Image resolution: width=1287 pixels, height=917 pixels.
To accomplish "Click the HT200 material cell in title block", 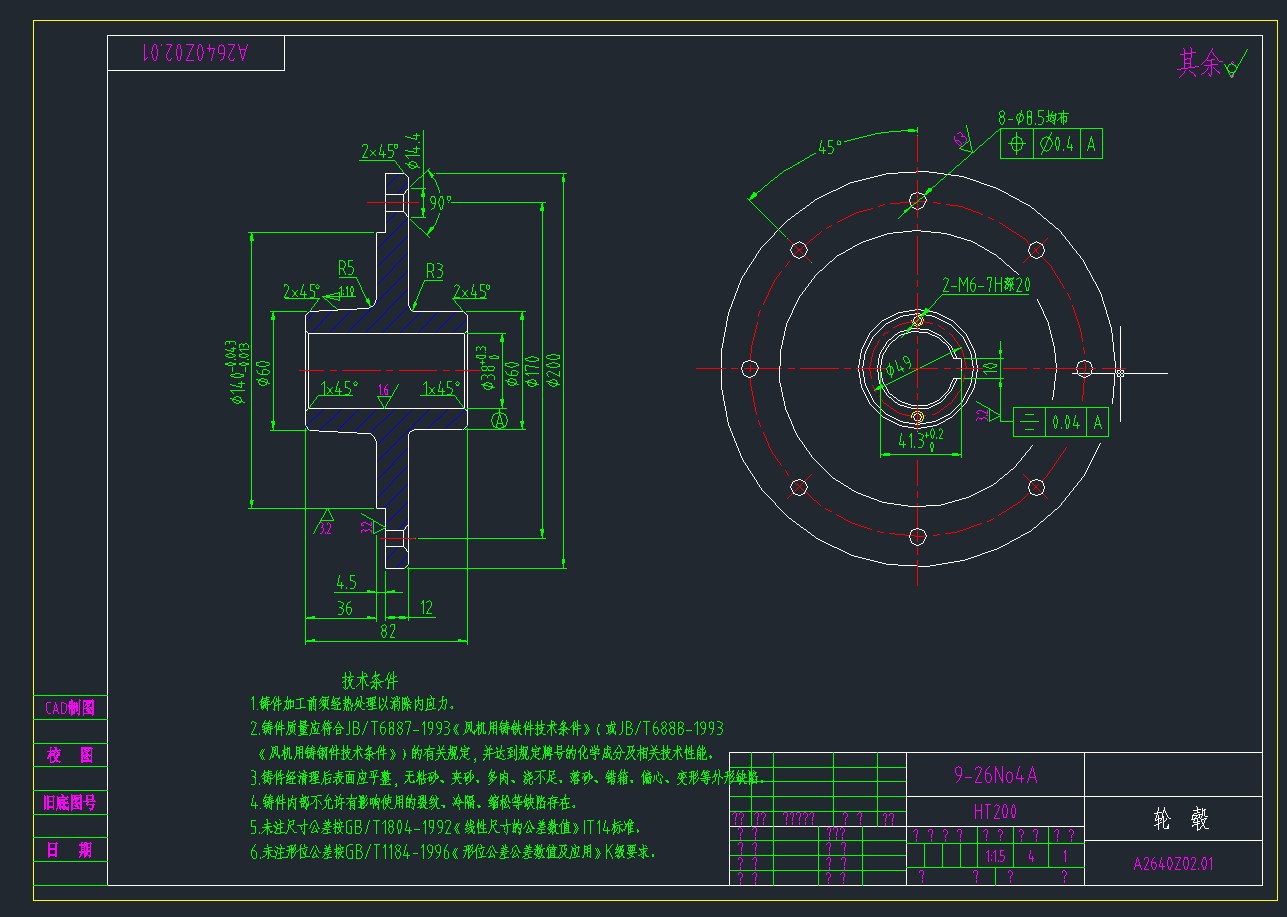I will tap(994, 811).
